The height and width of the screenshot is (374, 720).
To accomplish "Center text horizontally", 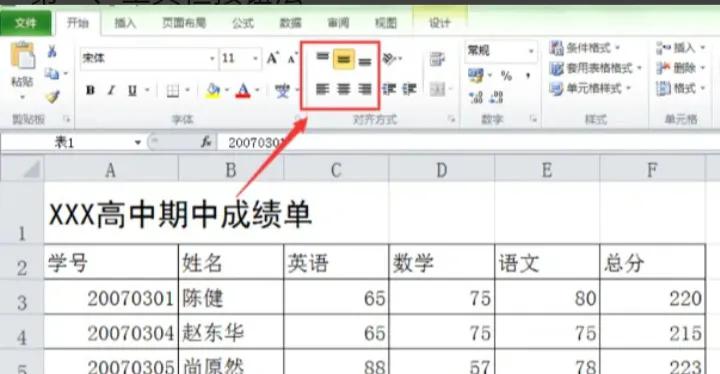I will click(x=343, y=89).
